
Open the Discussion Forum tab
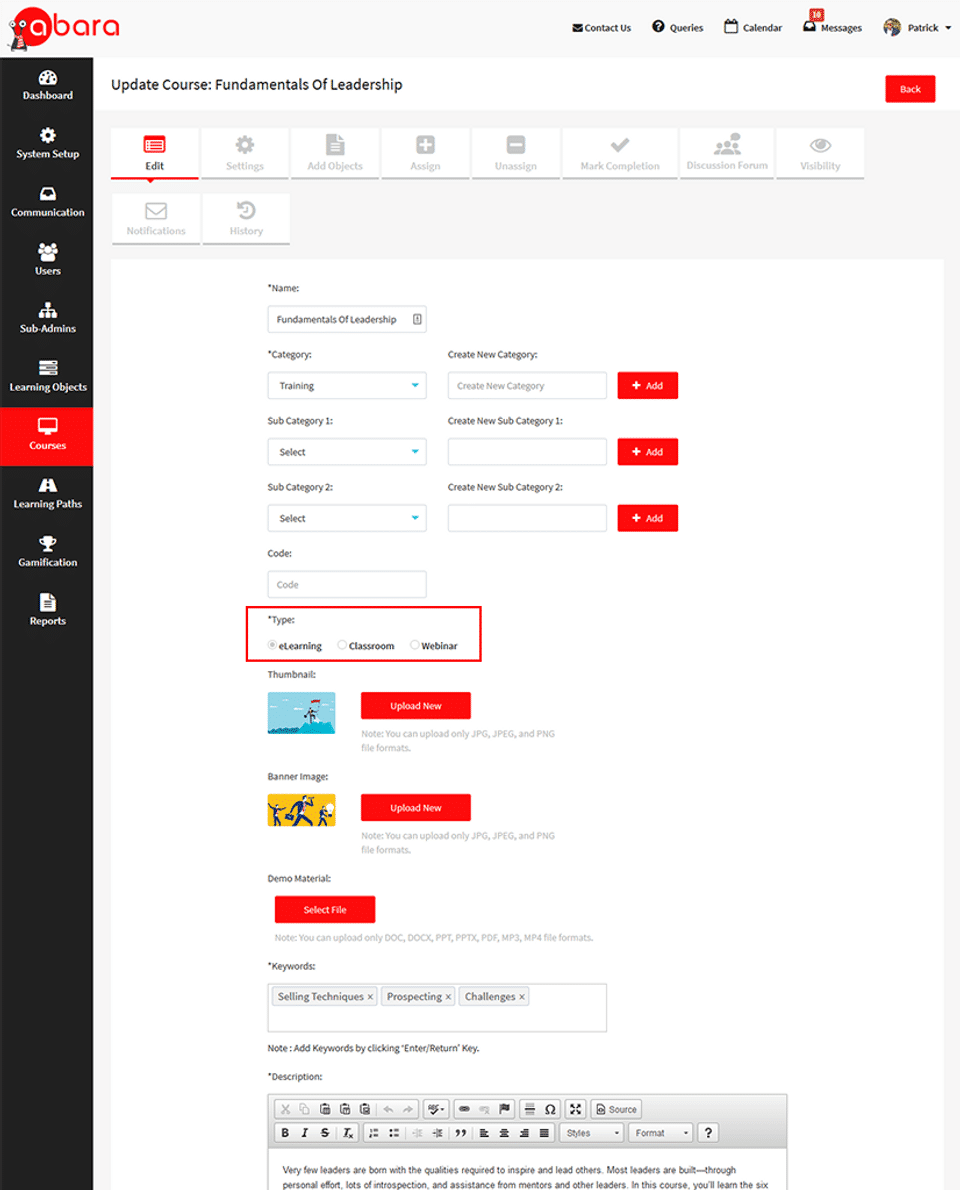tap(727, 153)
